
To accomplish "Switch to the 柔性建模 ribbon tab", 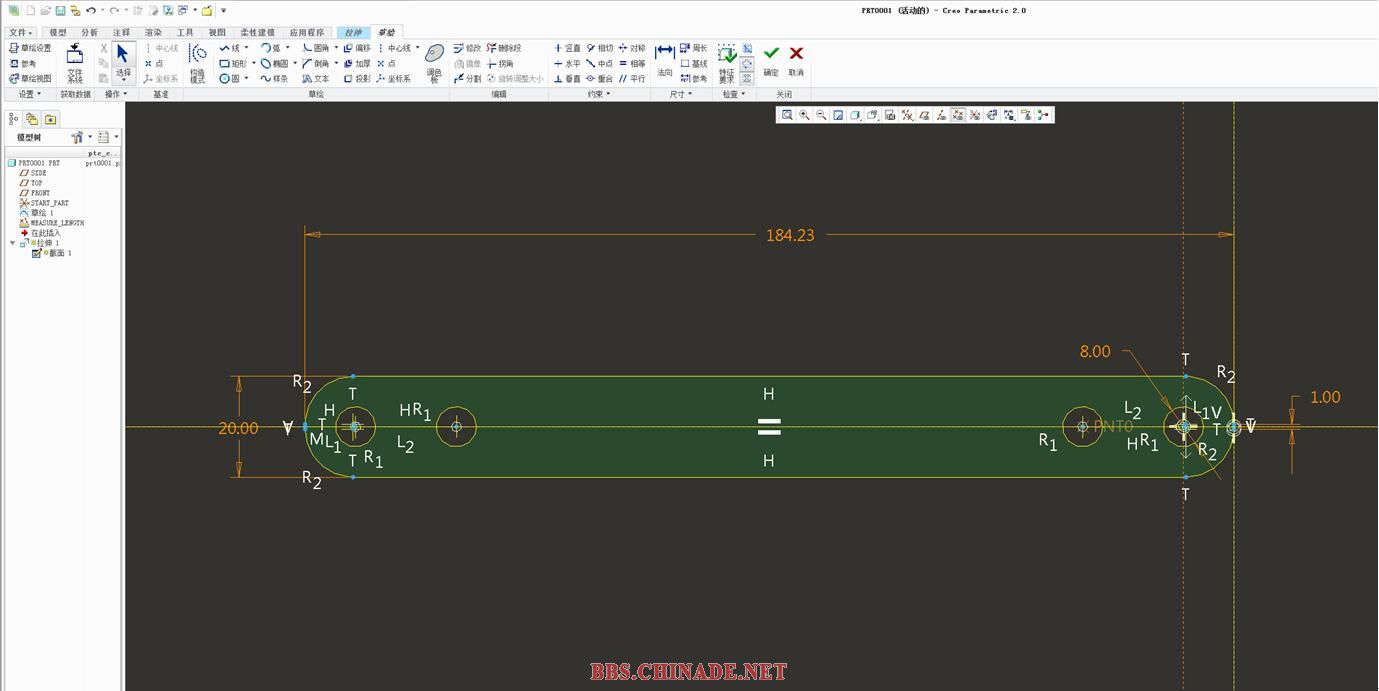I will pos(257,32).
